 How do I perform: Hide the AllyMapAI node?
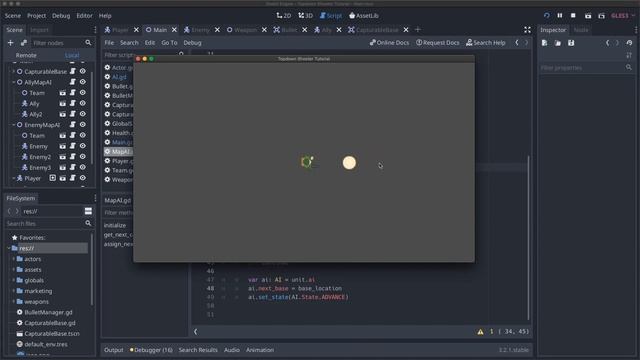point(83,82)
